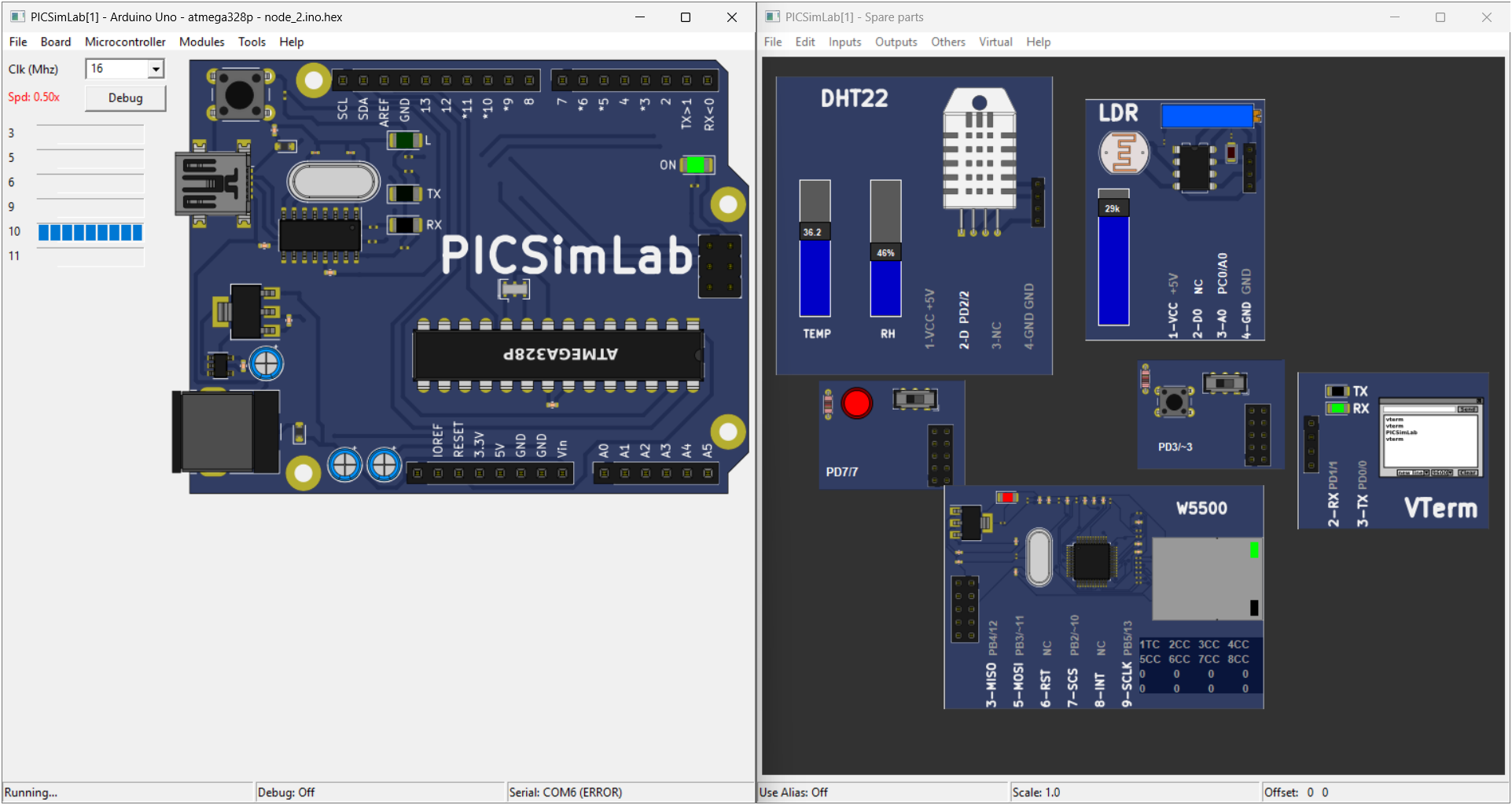Viewport: 1512px width, 805px height.
Task: Click the VTerm terminal screen thumbnail
Action: (1431, 437)
